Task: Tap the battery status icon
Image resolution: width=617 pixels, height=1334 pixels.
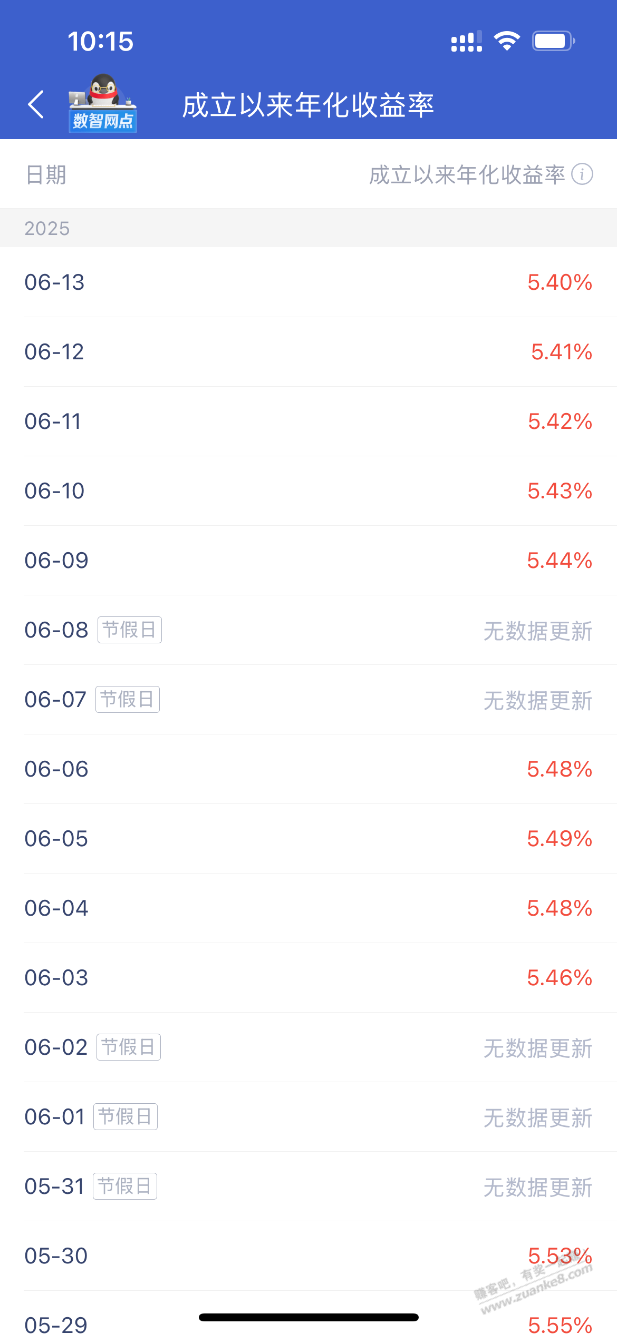Action: point(553,41)
